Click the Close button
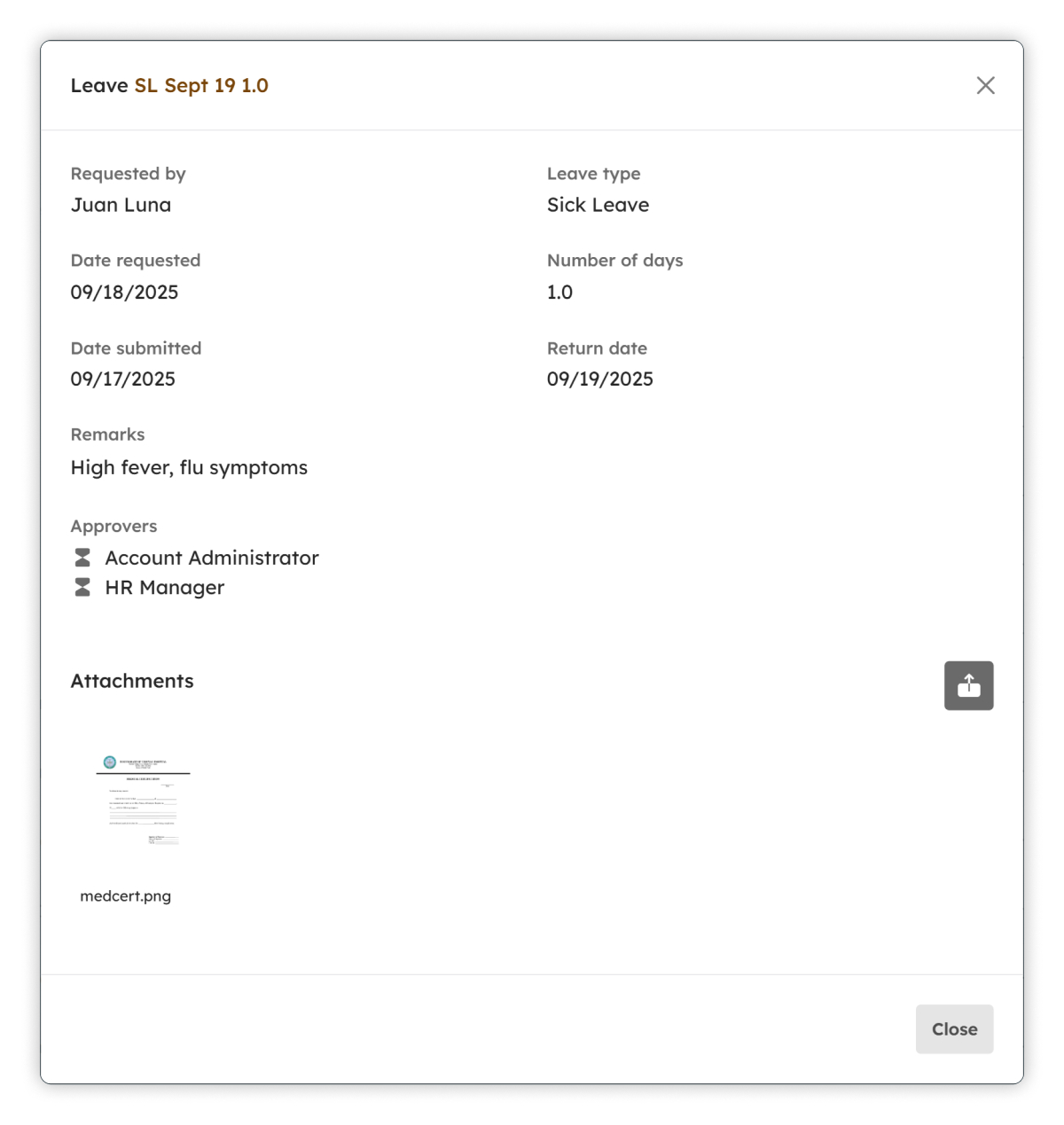The height and width of the screenshot is (1125, 1064). (954, 1028)
